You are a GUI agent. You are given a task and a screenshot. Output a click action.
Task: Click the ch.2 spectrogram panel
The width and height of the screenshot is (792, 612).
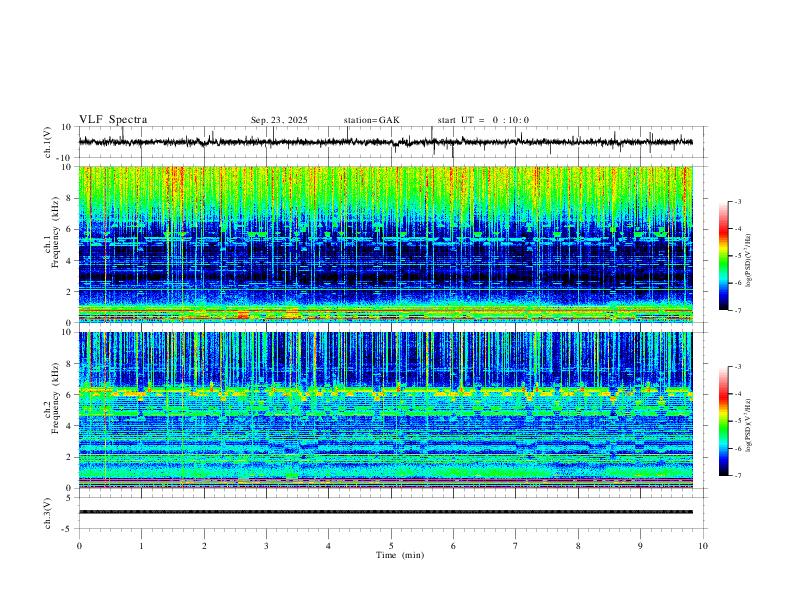tap(386, 410)
